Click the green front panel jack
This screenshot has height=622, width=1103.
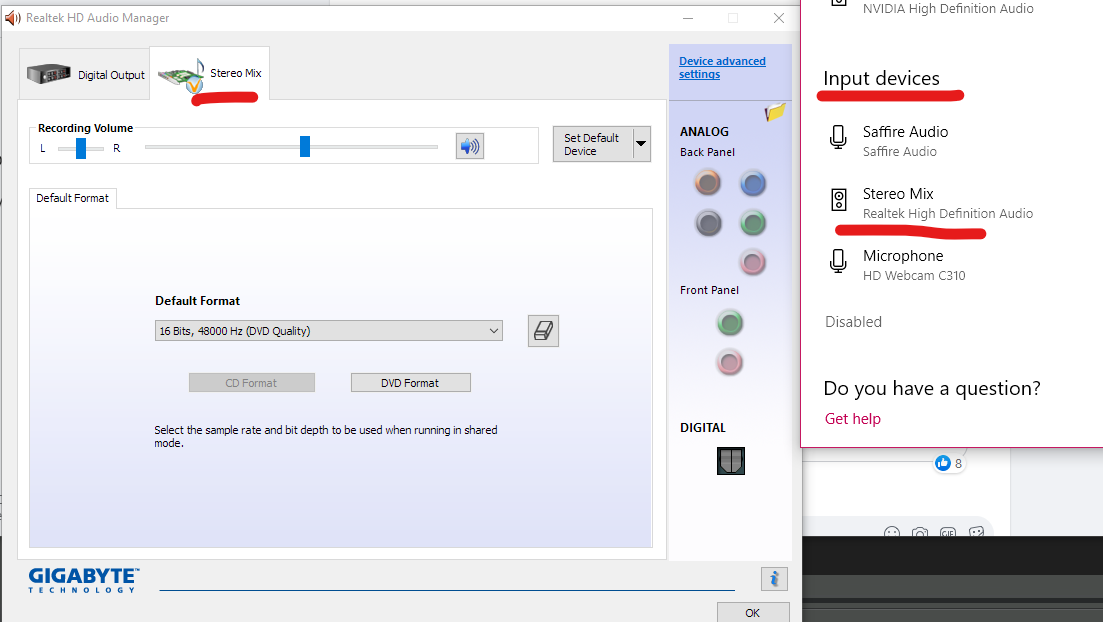point(729,323)
